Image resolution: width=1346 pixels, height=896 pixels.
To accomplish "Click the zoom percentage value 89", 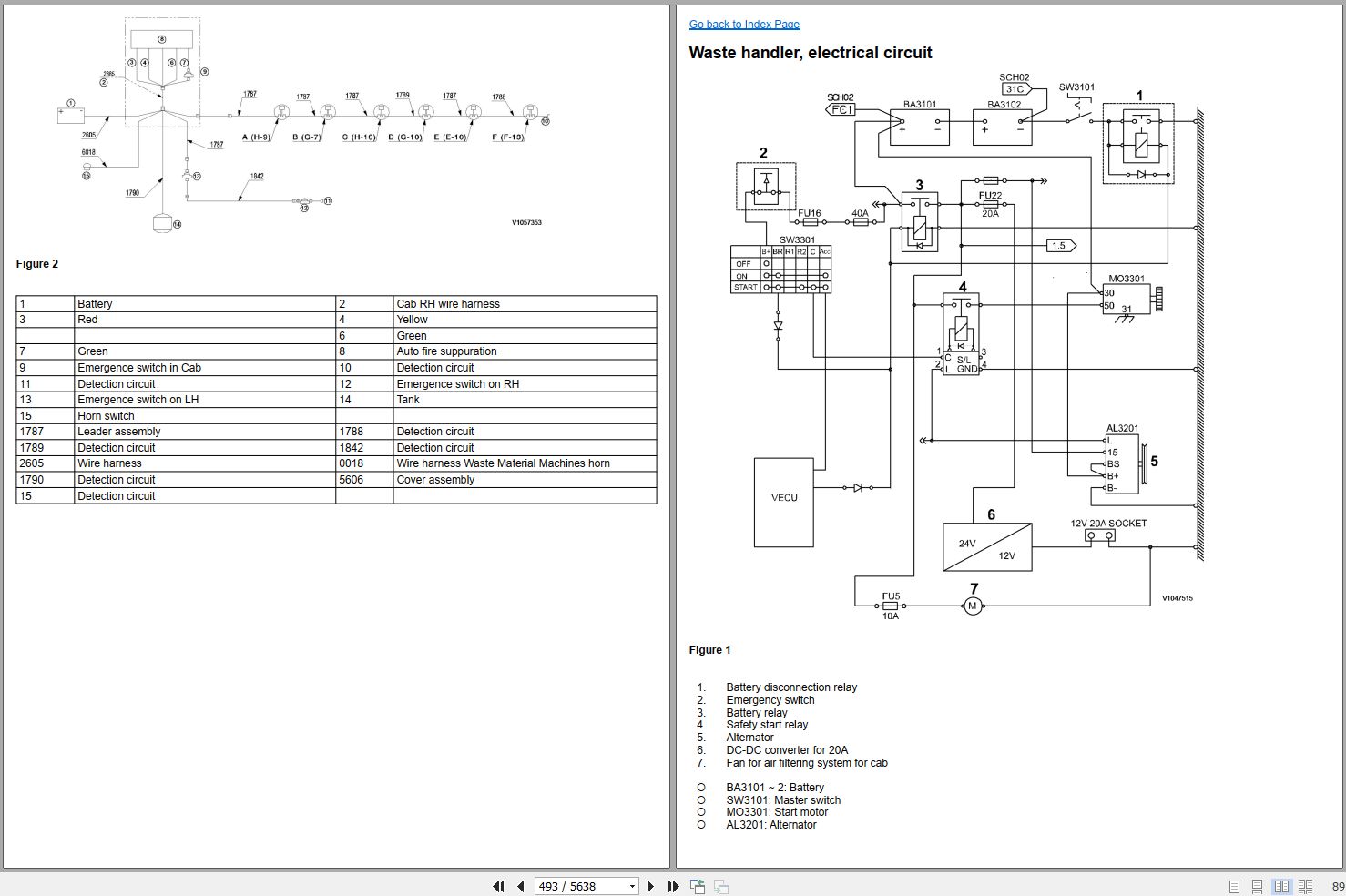I will click(x=1337, y=886).
